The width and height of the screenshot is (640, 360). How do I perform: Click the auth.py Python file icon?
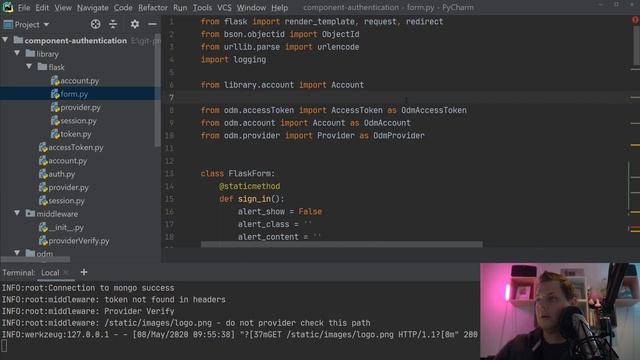43,174
